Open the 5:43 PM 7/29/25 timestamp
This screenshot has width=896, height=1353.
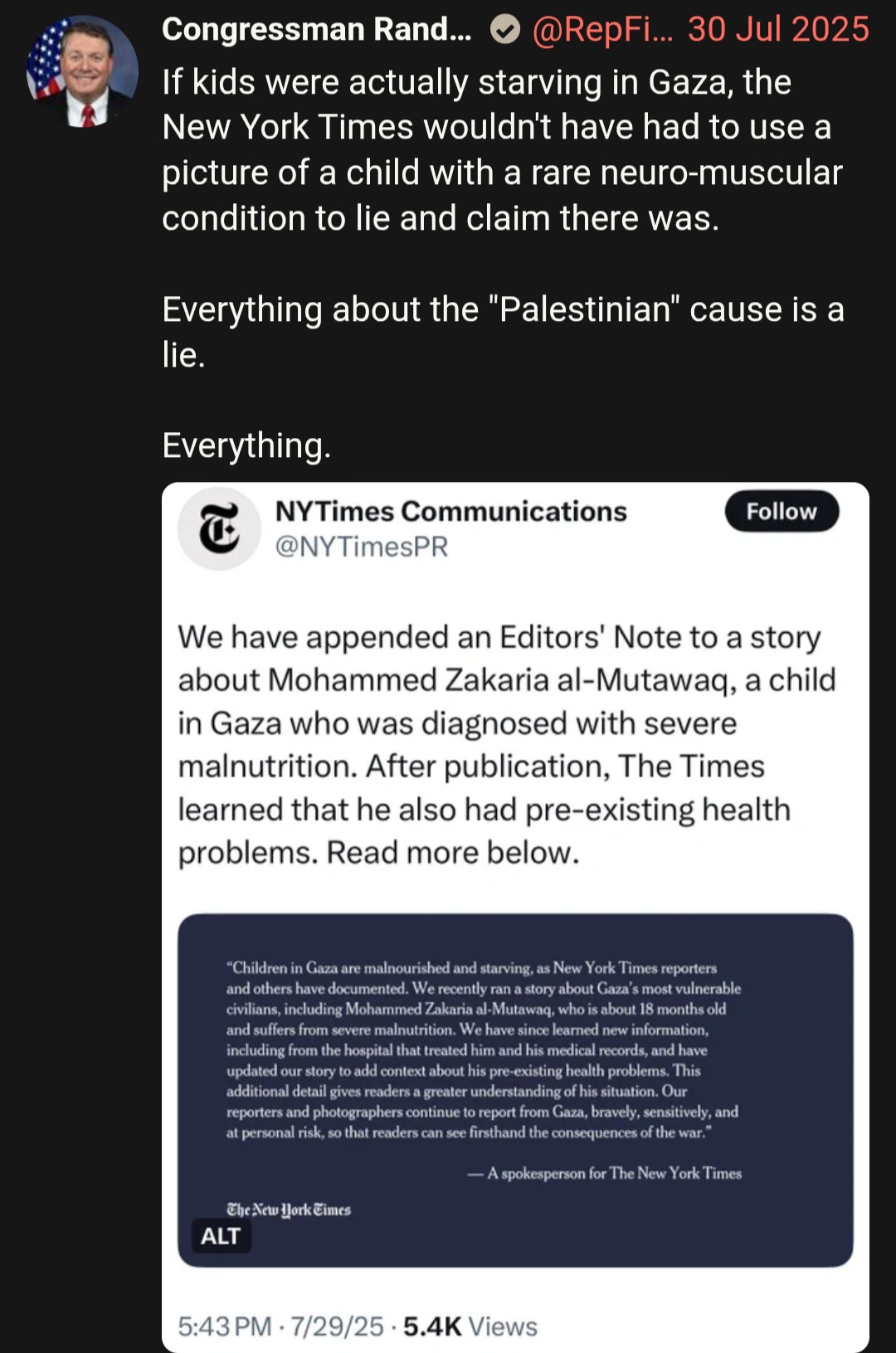(x=280, y=1326)
